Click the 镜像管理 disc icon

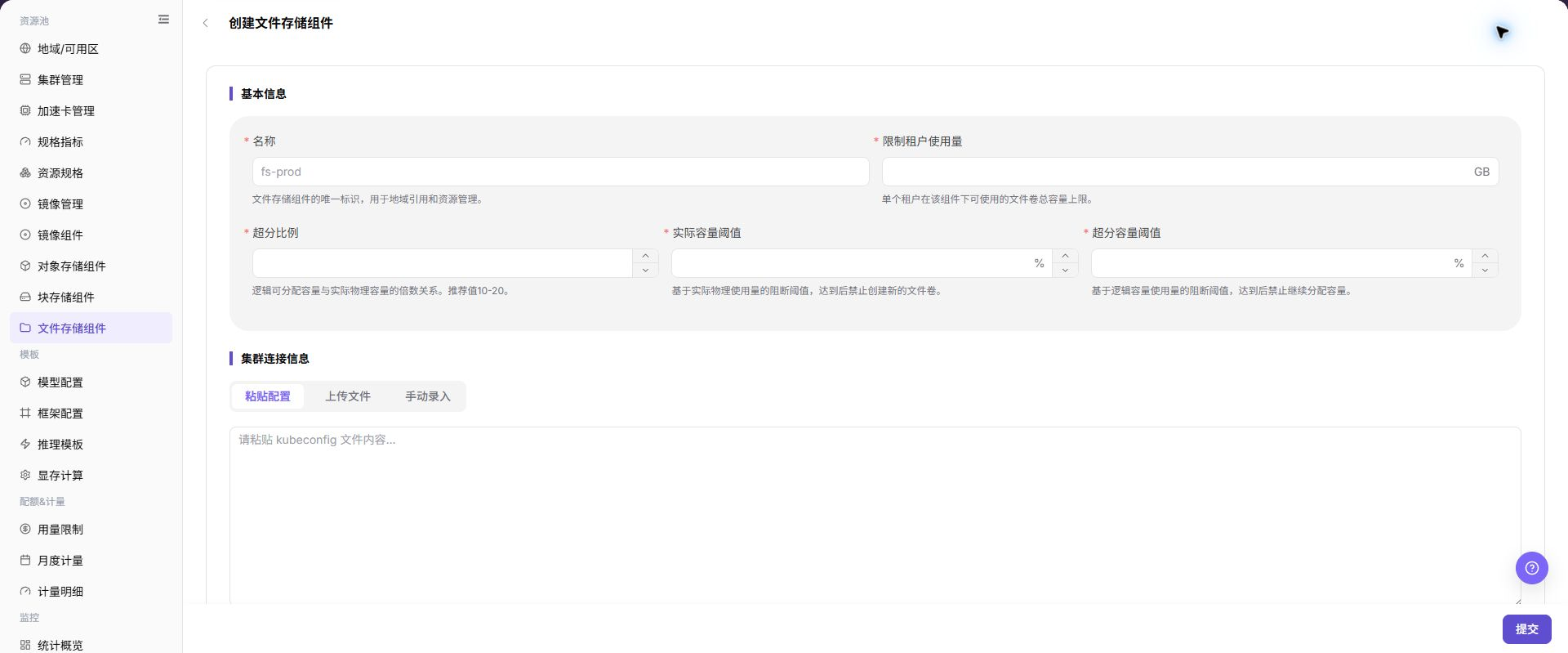[25, 204]
